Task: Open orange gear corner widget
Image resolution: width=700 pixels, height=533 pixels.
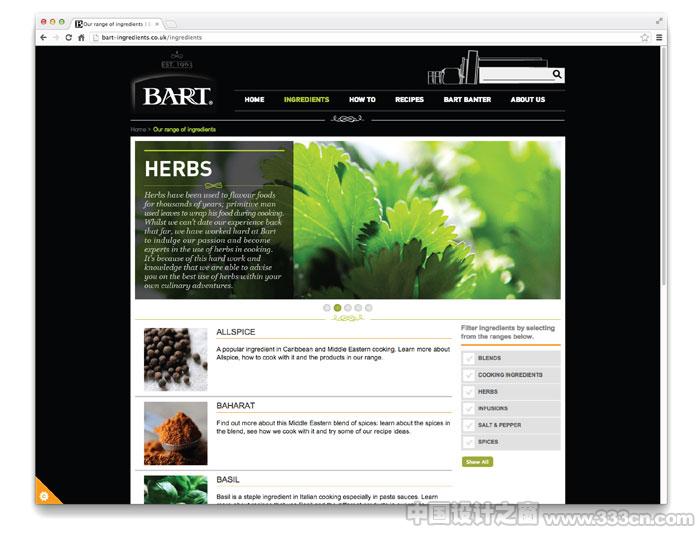Action: [45, 494]
